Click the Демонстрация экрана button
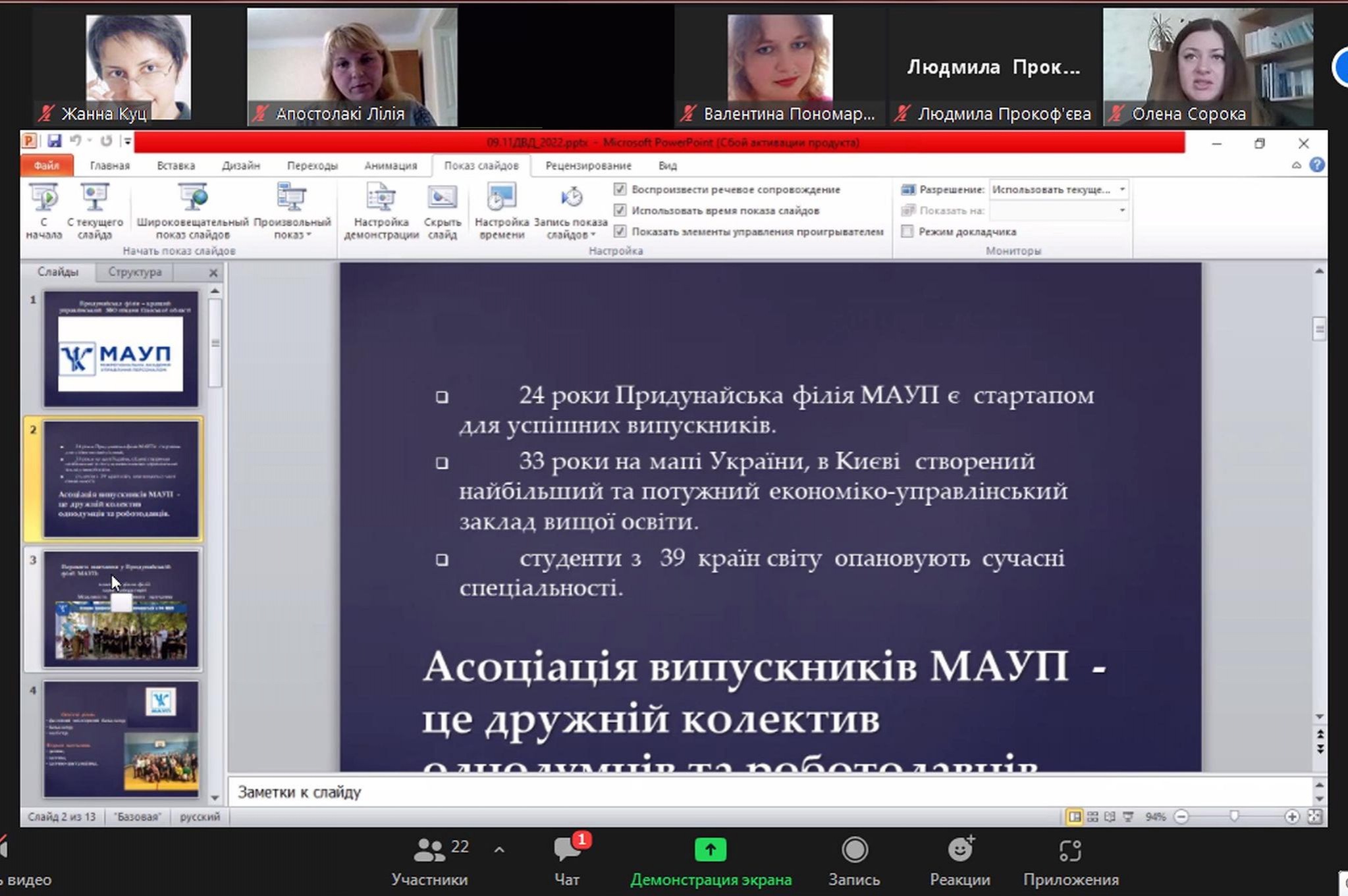 click(x=710, y=850)
